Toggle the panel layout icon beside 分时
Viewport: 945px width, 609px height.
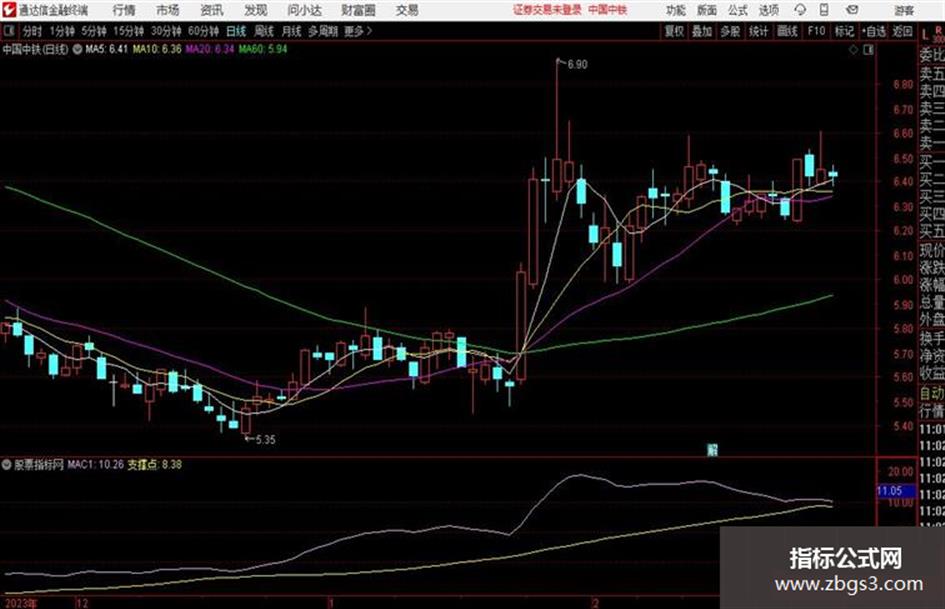[9, 31]
